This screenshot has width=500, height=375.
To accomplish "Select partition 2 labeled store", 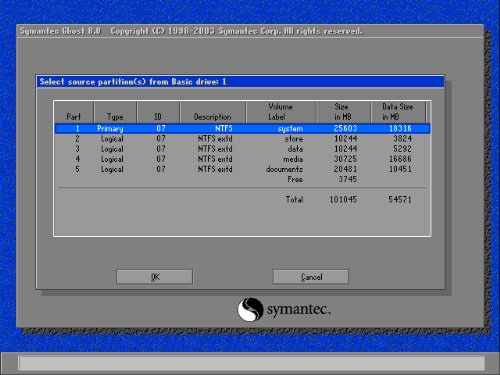I will 242,139.
